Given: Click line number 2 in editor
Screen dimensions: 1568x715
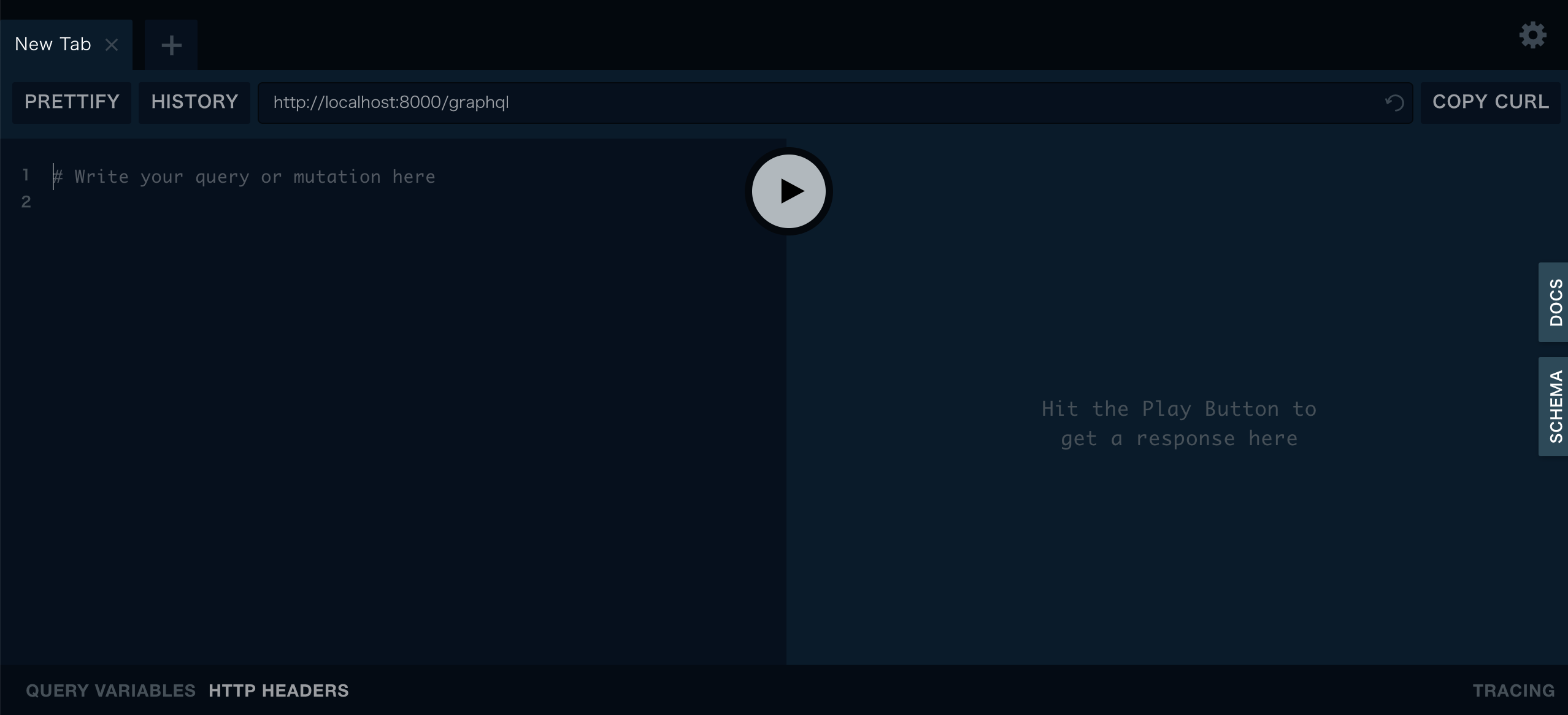Looking at the screenshot, I should (26, 202).
